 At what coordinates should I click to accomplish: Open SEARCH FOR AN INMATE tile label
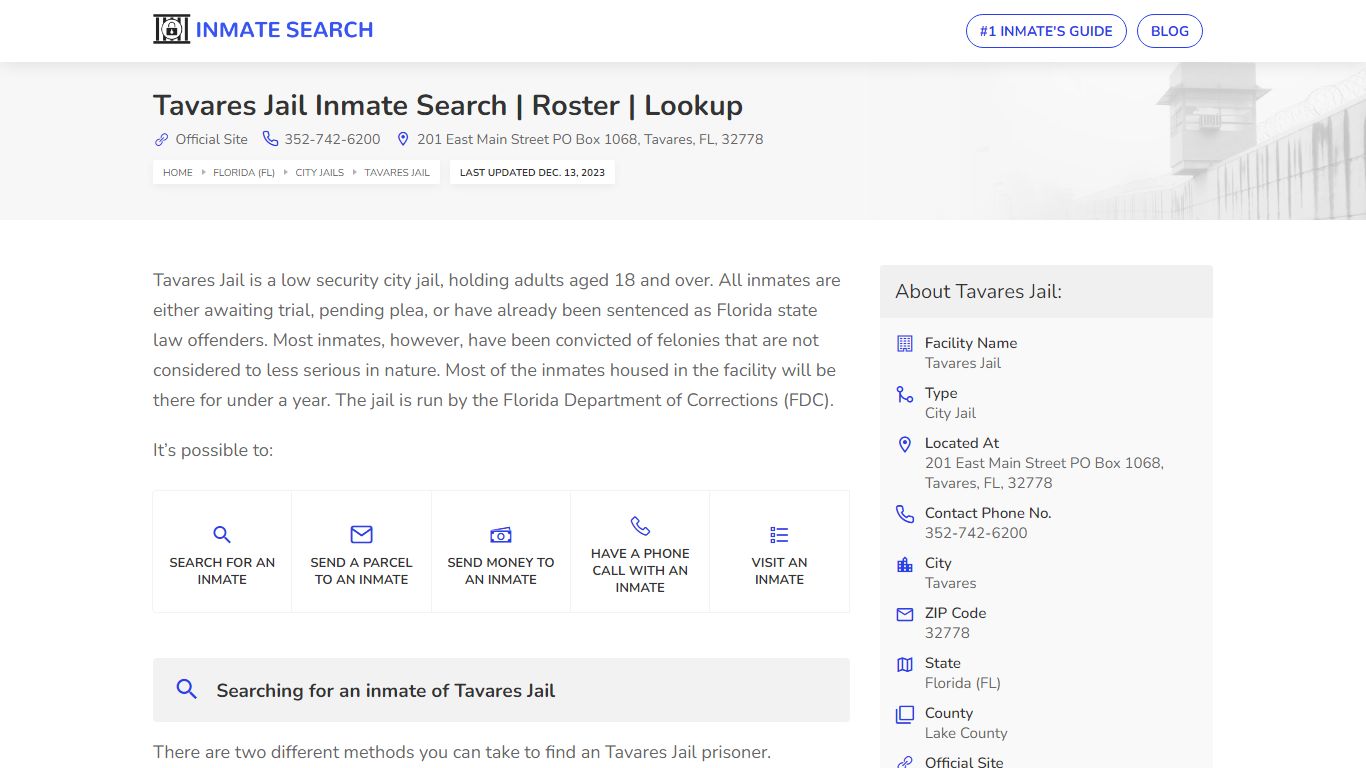[x=222, y=571]
